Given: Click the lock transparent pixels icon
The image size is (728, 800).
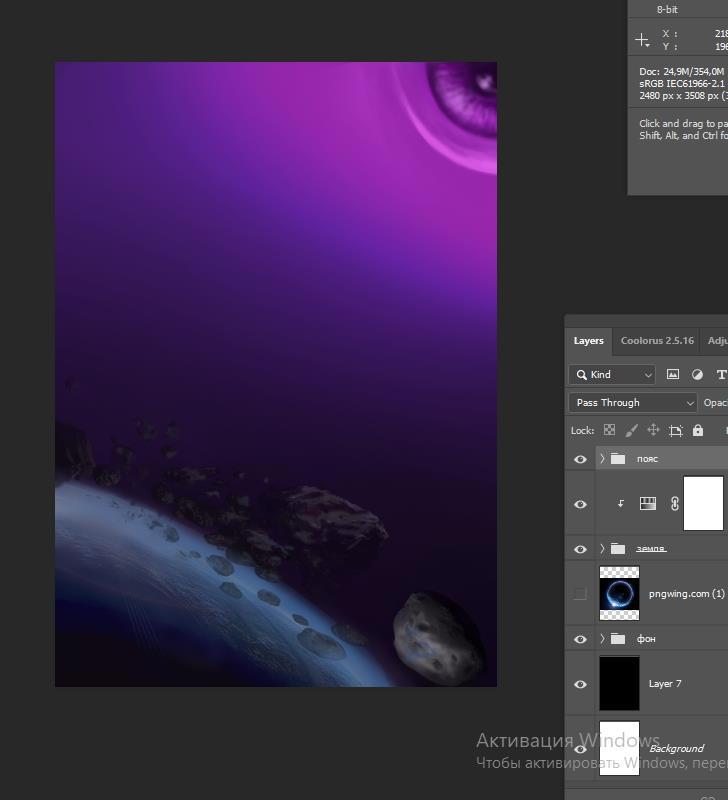Looking at the screenshot, I should (609, 430).
